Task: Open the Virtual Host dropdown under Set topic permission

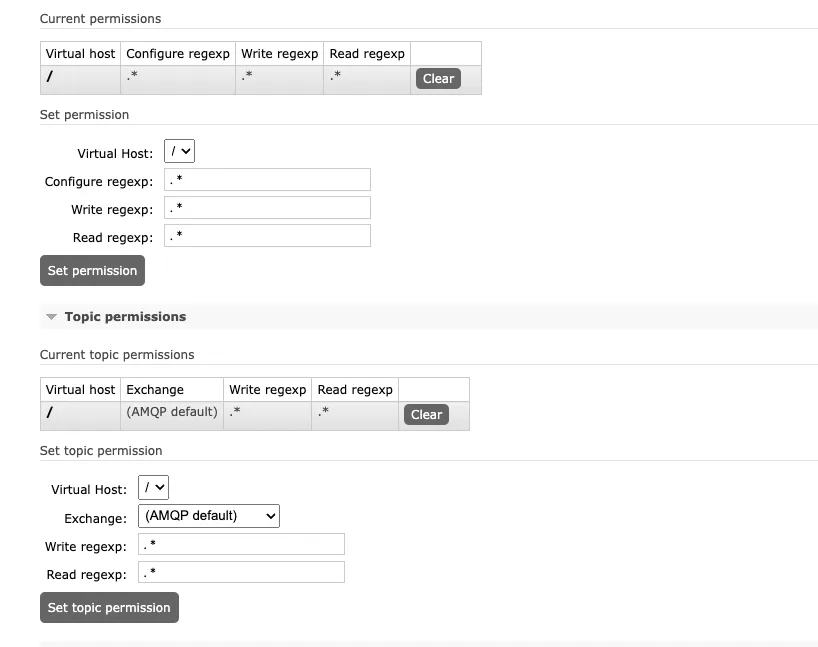Action: (x=153, y=487)
